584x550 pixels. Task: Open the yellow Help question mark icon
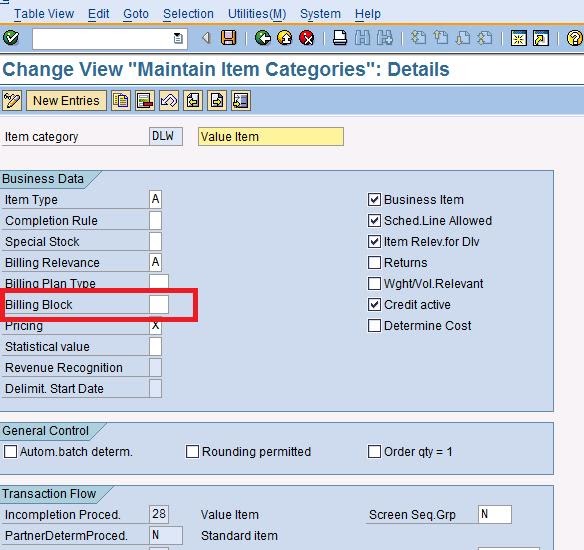pos(574,38)
